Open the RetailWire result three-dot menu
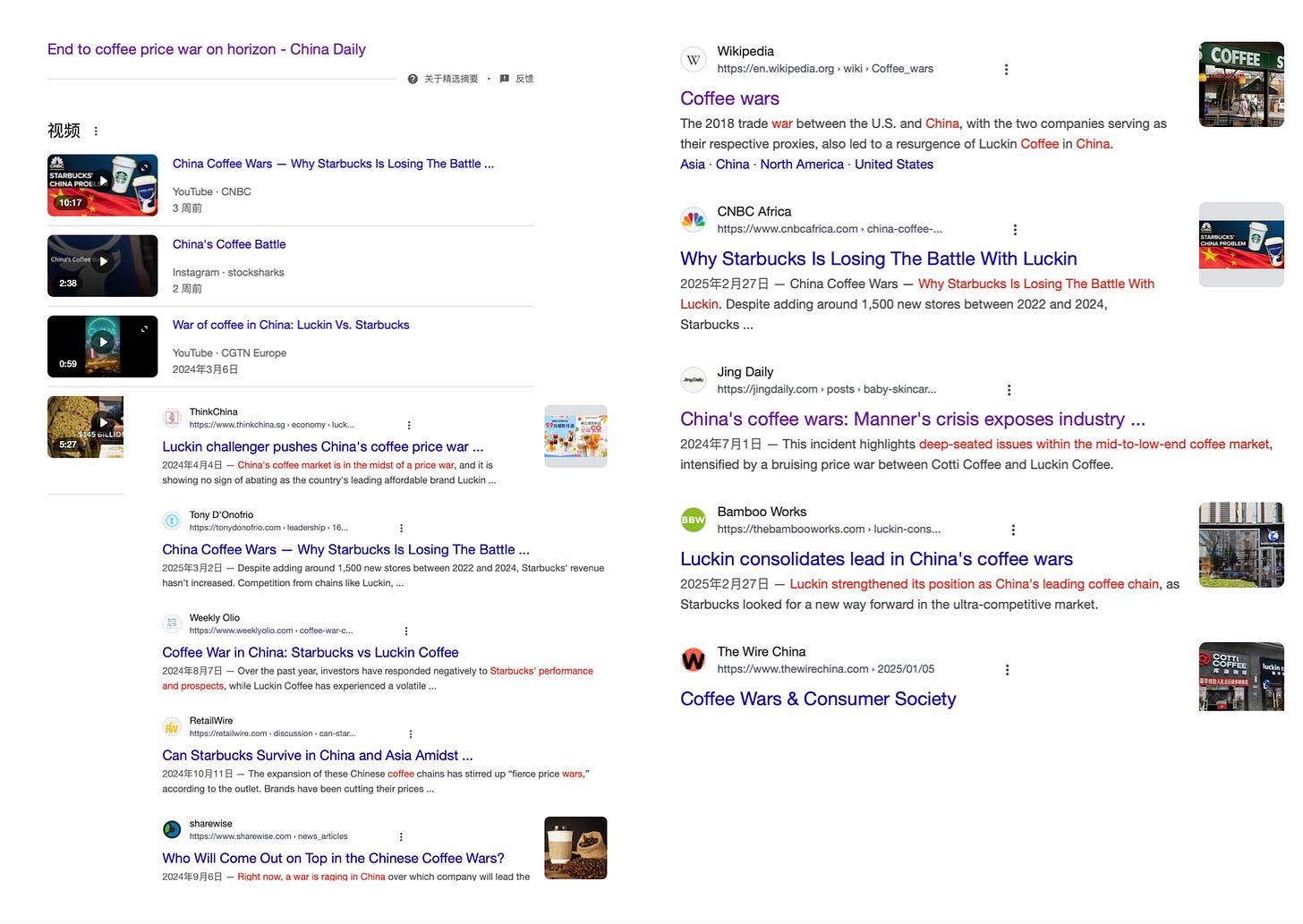Image resolution: width=1303 pixels, height=924 pixels. [411, 734]
